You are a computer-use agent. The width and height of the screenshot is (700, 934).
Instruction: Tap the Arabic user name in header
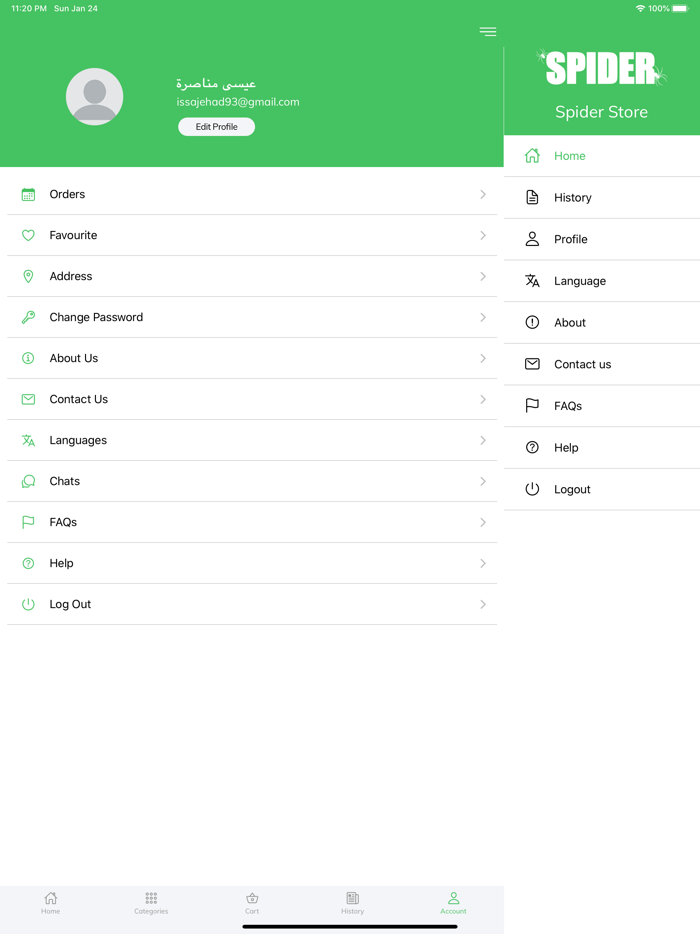(216, 83)
